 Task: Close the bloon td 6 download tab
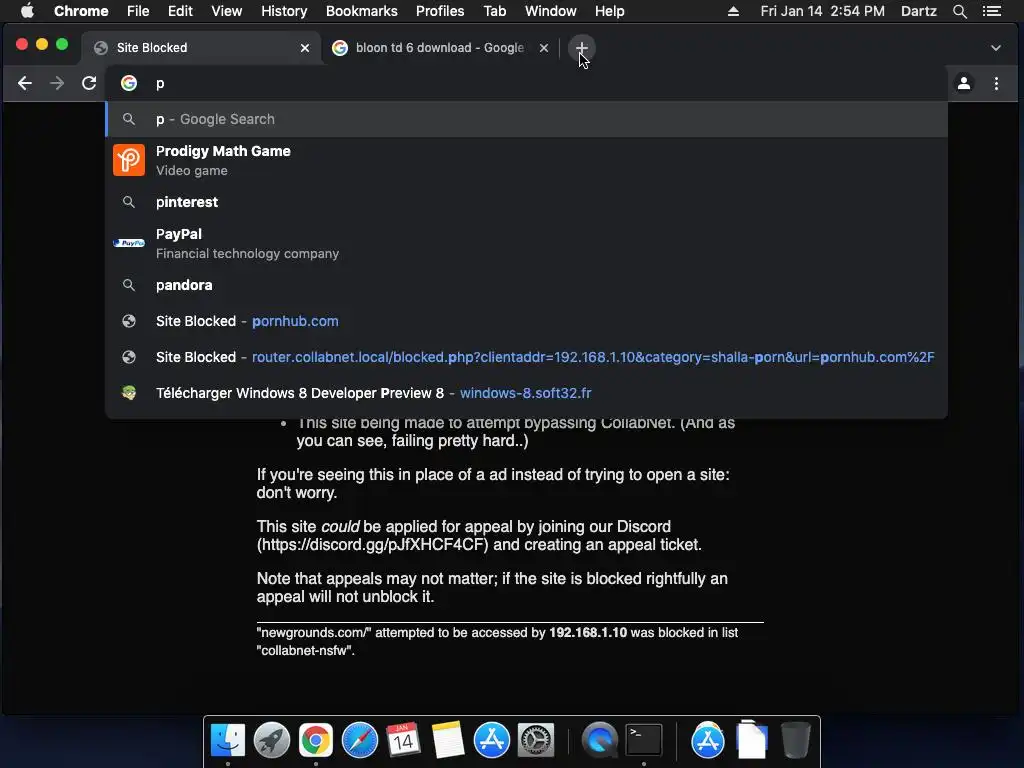pos(543,48)
